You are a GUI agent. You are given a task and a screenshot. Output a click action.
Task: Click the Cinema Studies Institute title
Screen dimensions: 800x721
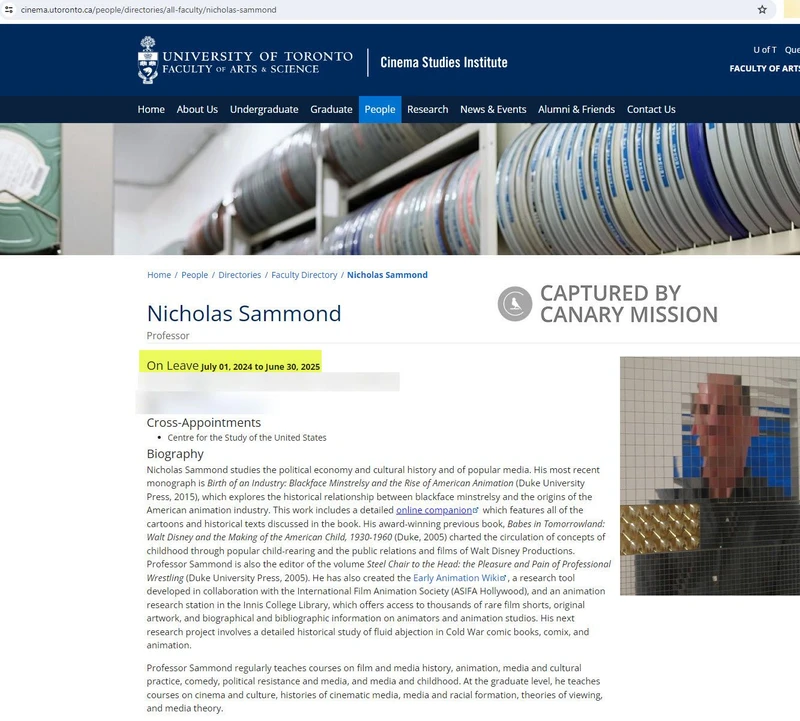[444, 62]
